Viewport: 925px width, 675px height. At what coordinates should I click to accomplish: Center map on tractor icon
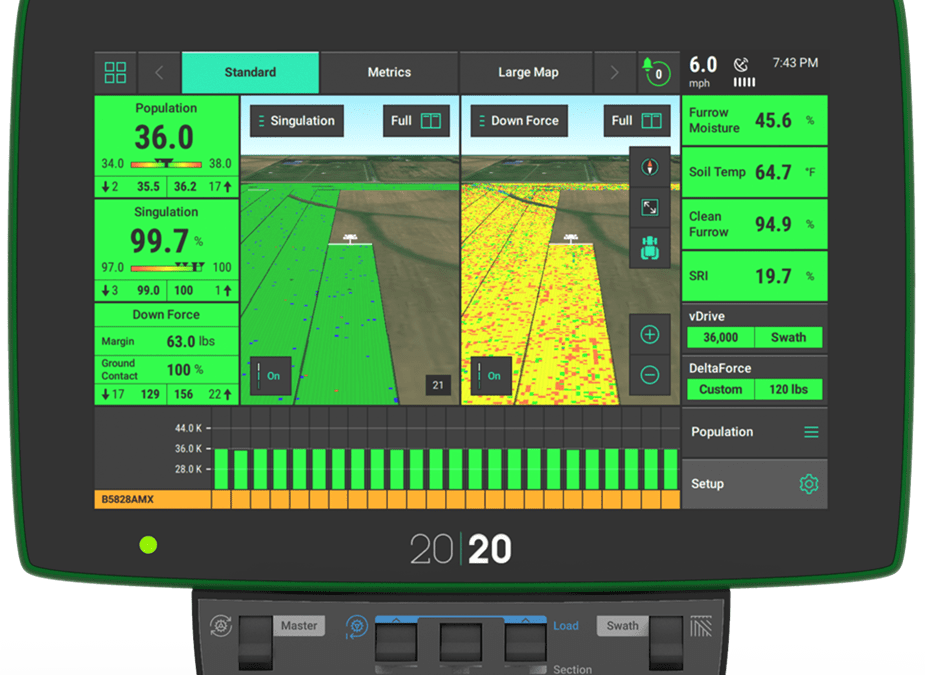click(650, 248)
